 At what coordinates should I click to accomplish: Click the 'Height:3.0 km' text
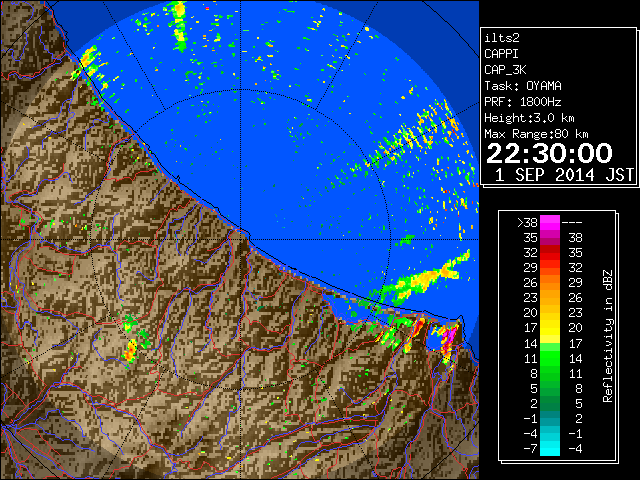[529, 118]
